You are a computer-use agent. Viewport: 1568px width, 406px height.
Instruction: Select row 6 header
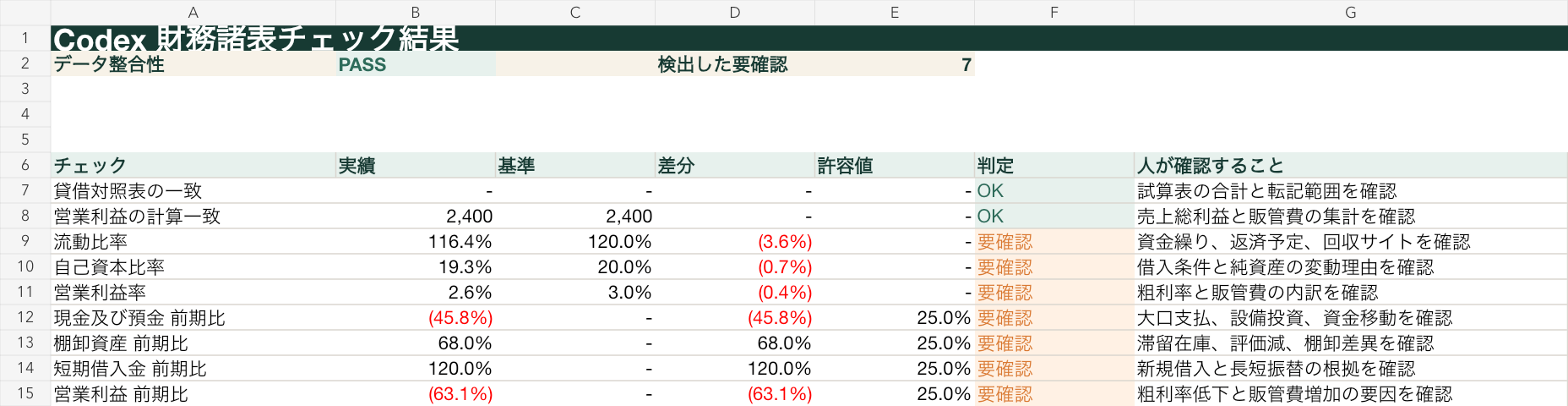click(x=25, y=165)
